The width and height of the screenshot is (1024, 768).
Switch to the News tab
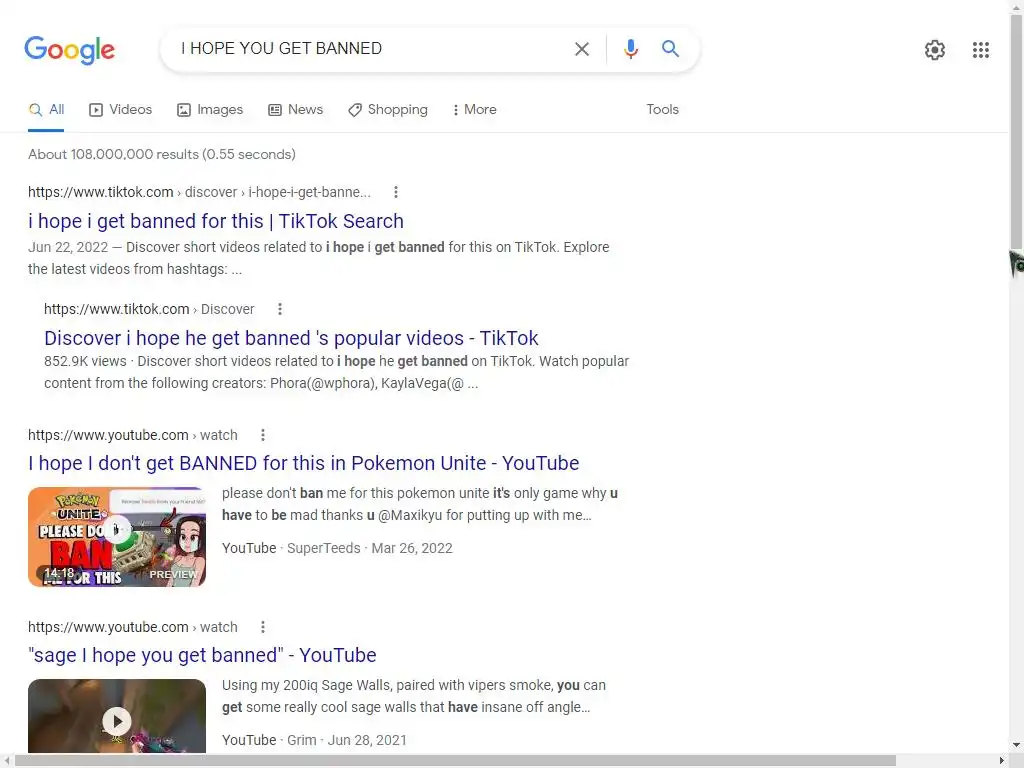[295, 110]
